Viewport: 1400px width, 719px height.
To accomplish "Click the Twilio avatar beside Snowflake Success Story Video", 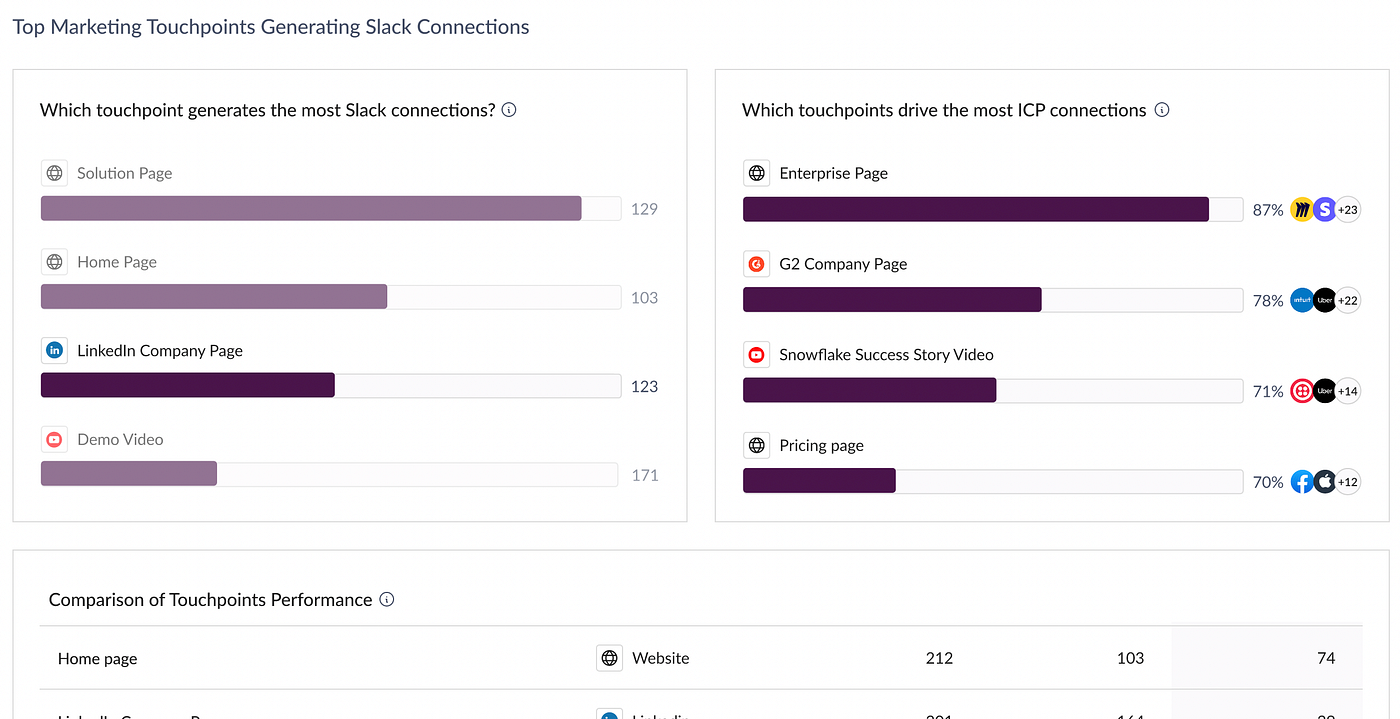I will coord(1302,391).
